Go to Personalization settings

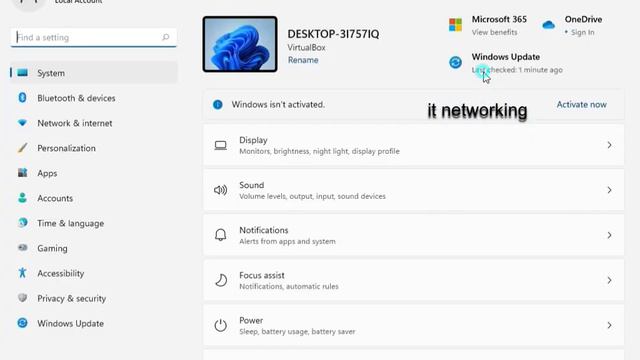point(94,148)
